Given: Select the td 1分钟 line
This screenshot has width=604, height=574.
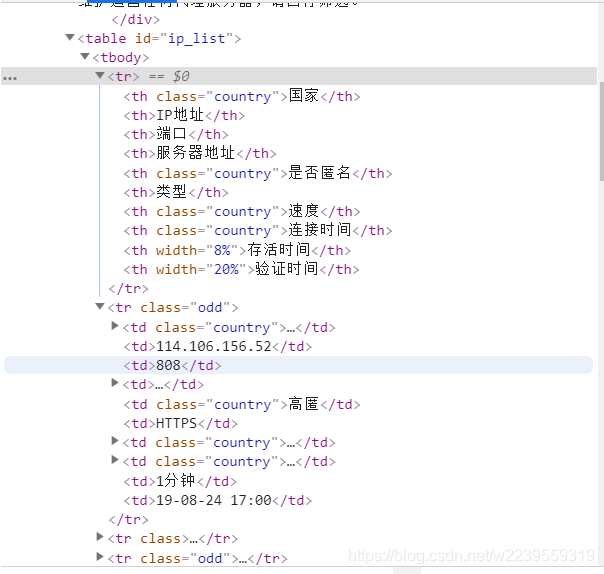Looking at the screenshot, I should coord(180,481).
